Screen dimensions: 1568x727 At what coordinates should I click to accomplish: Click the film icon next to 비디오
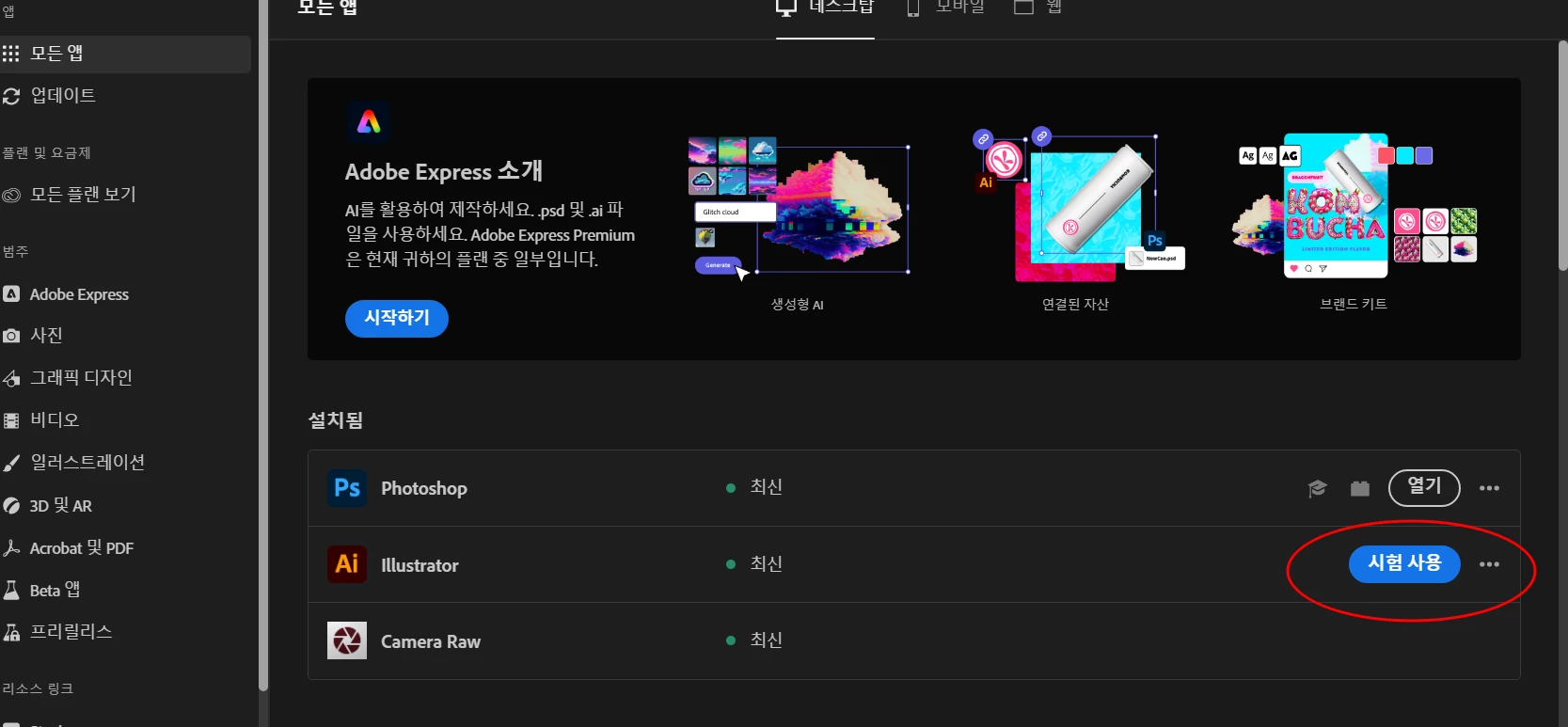pos(11,420)
